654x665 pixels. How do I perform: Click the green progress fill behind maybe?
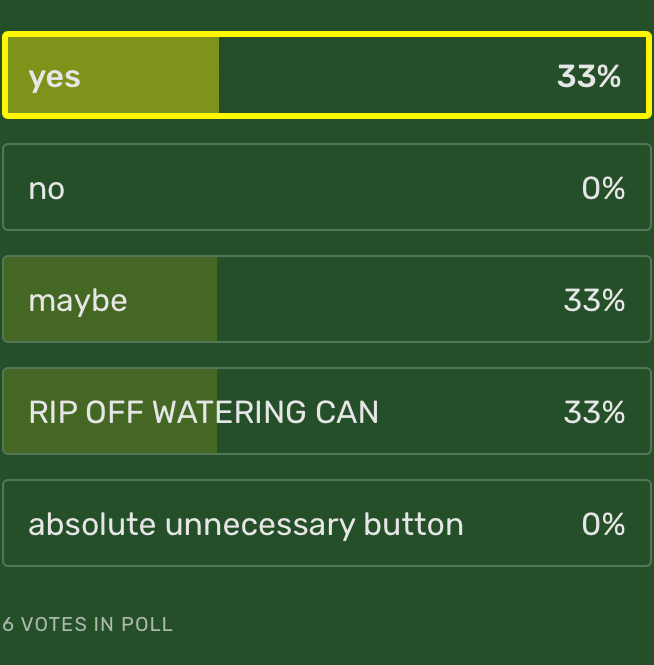click(x=110, y=299)
